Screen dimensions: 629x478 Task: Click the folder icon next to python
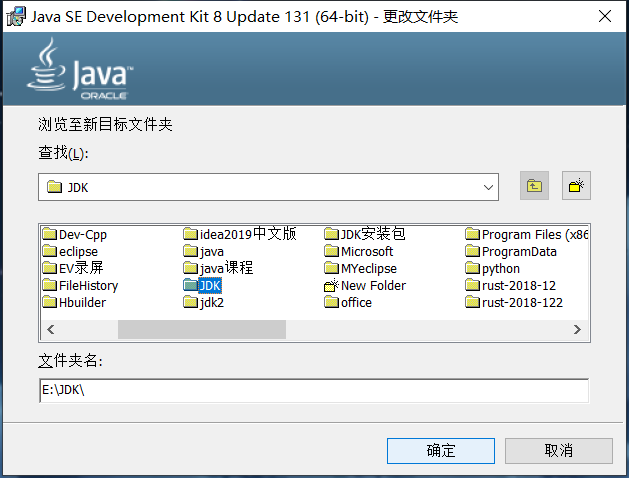tap(473, 268)
